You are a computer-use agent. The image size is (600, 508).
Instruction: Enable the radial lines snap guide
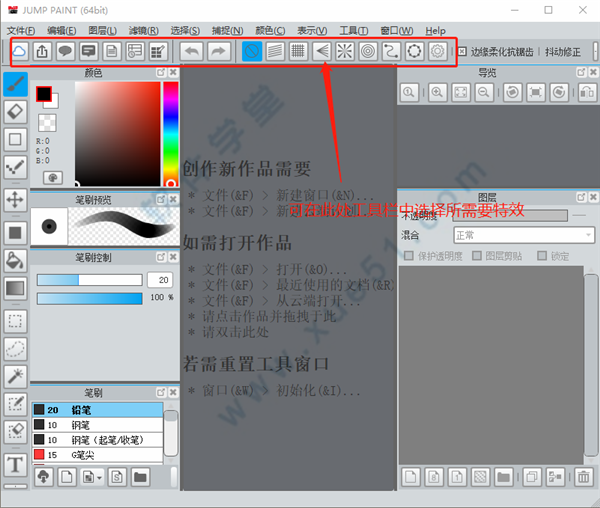click(x=345, y=51)
